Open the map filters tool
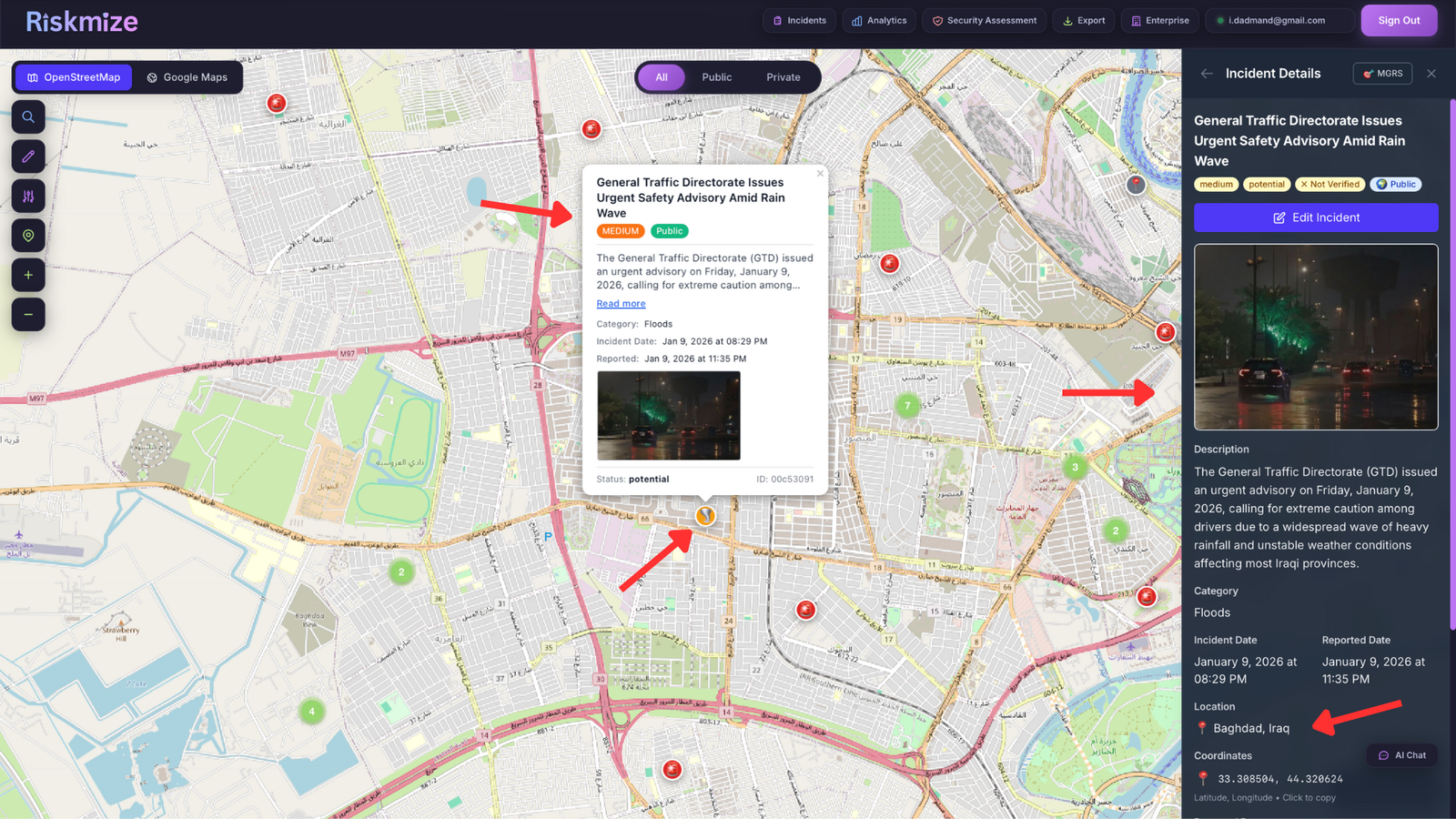Screen dimensions: 1456x819 tap(28, 195)
